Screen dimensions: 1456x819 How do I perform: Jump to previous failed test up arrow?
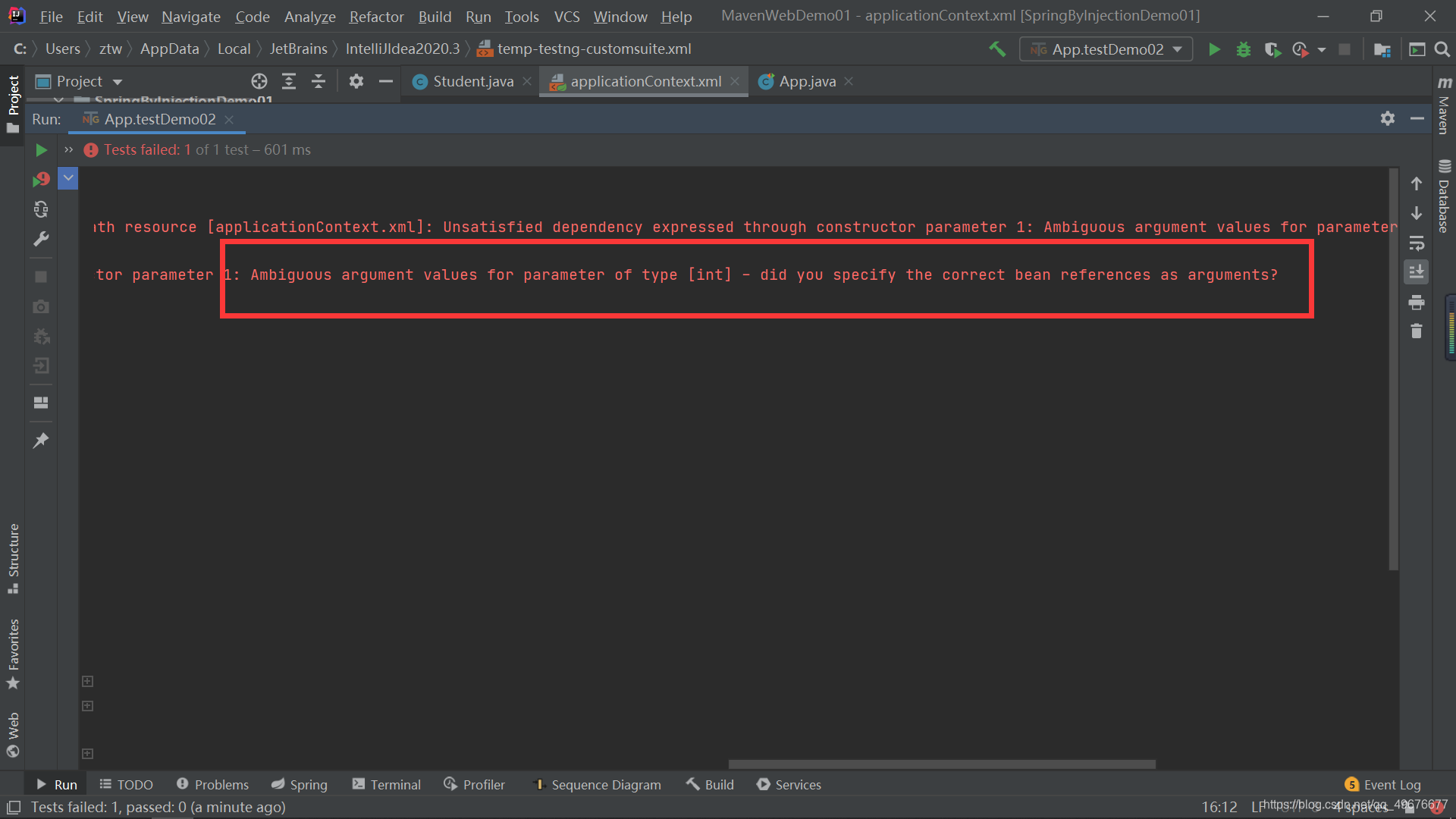(1416, 184)
